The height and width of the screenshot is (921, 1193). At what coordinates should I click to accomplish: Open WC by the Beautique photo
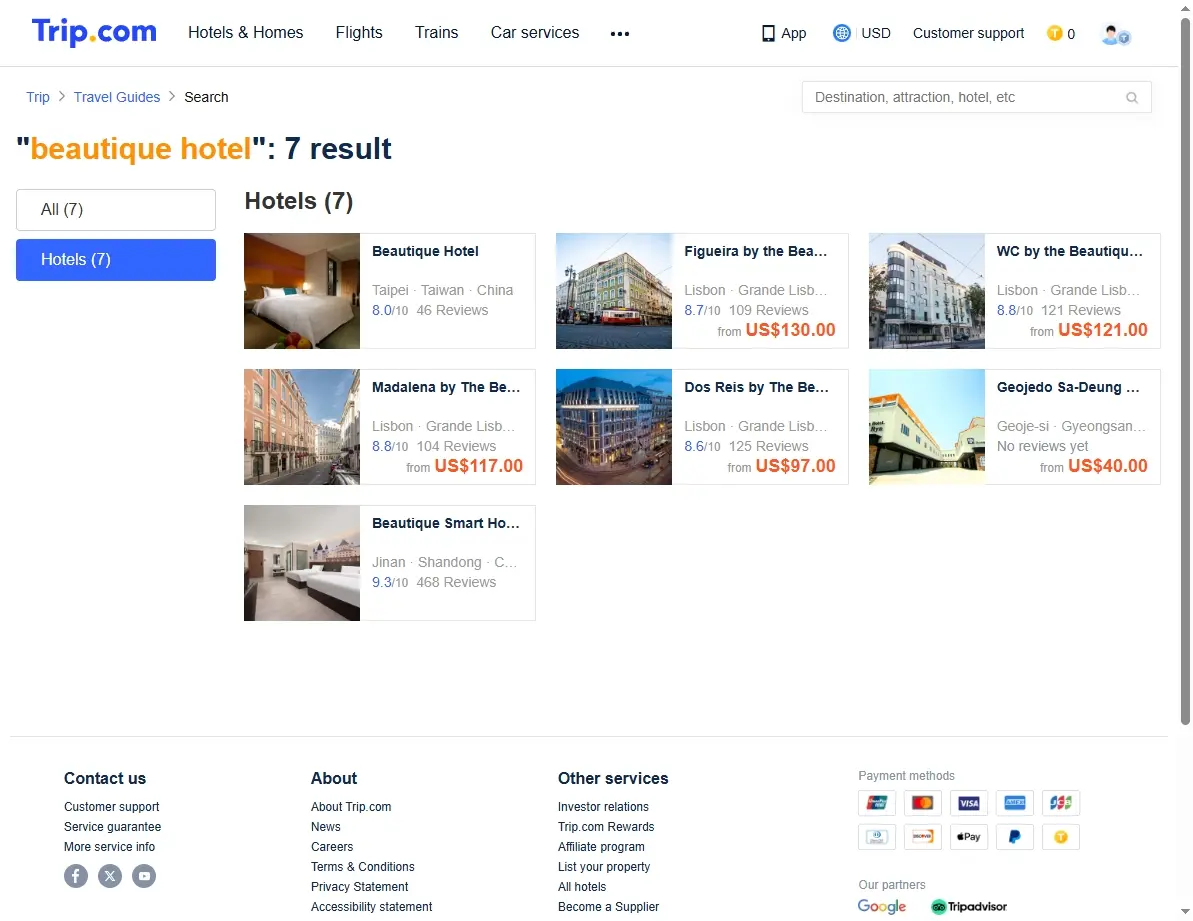[x=927, y=291]
